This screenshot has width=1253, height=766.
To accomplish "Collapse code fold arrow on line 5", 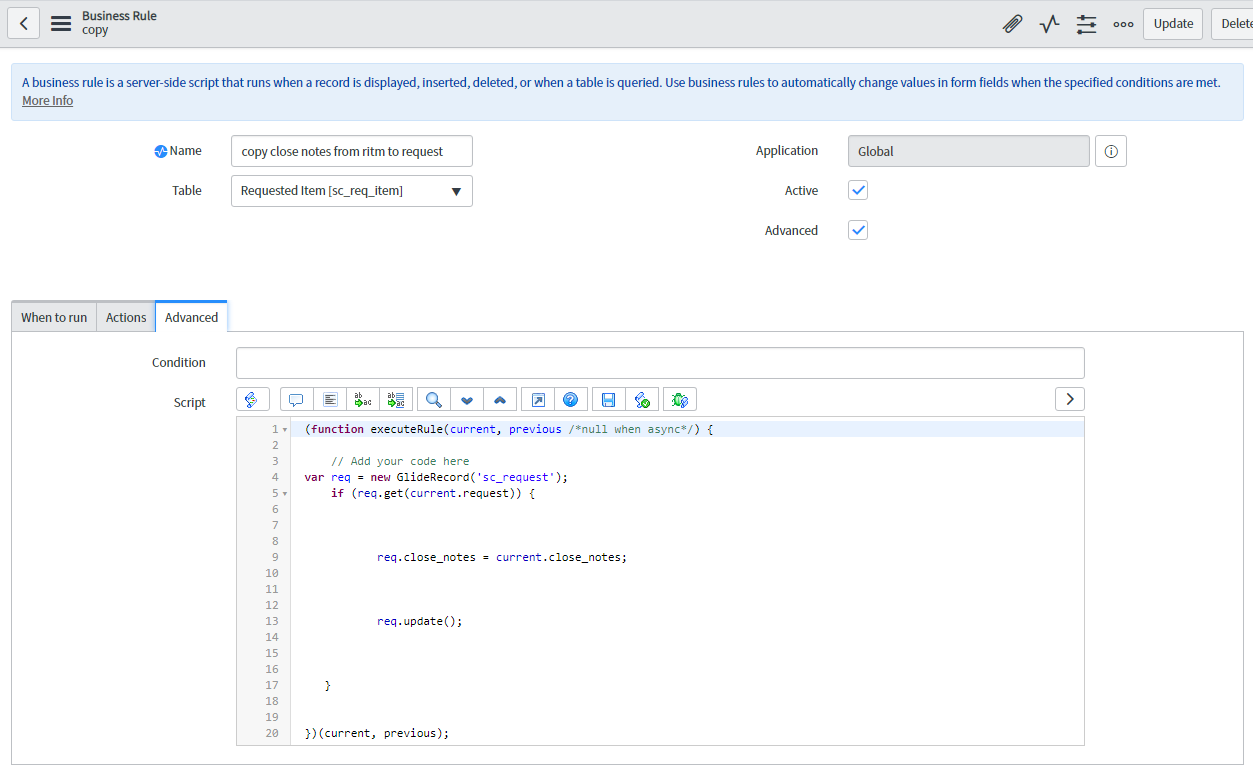I will (285, 494).
